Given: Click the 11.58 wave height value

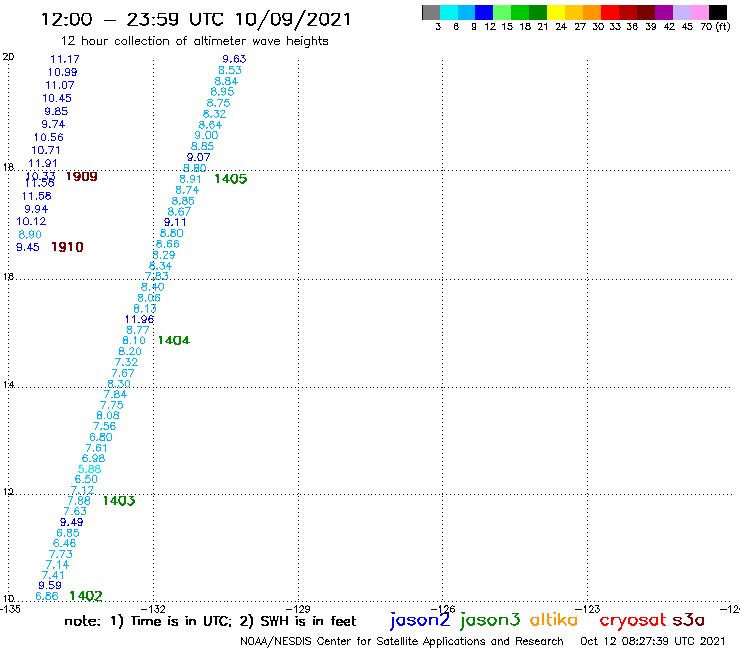Looking at the screenshot, I should coord(37,196).
